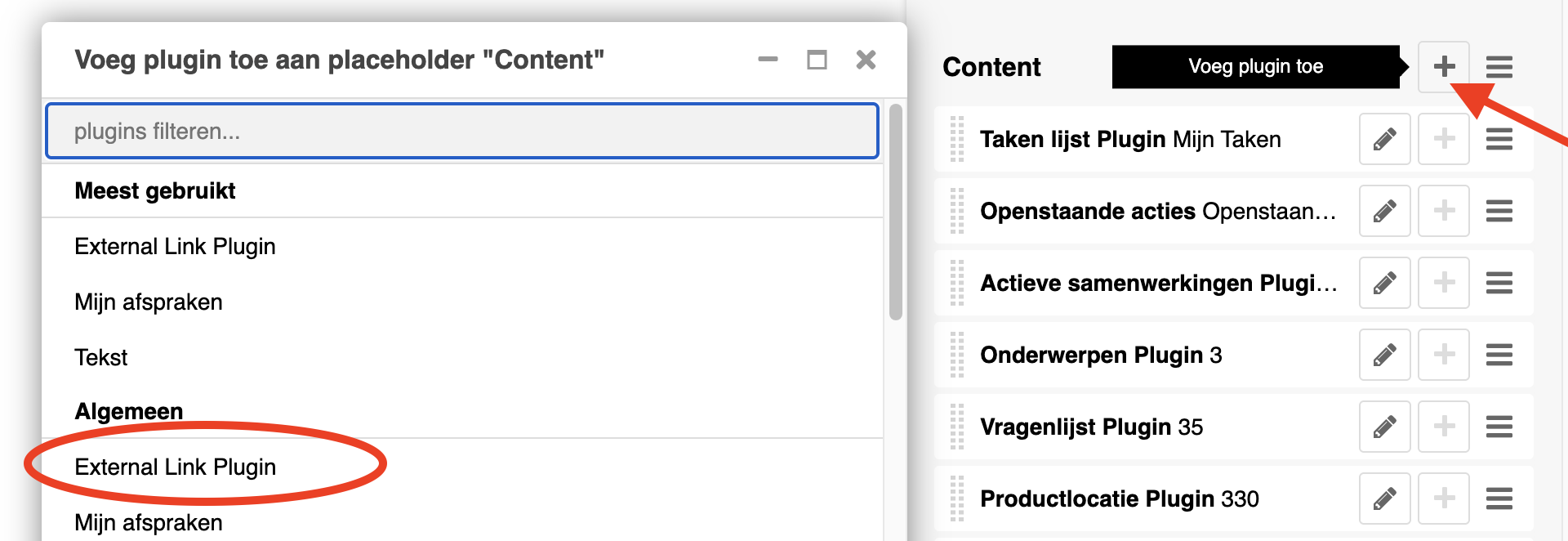This screenshot has height=541, width=1568.
Task: Click the add plugin plus icon beside Content
Action: (1444, 67)
